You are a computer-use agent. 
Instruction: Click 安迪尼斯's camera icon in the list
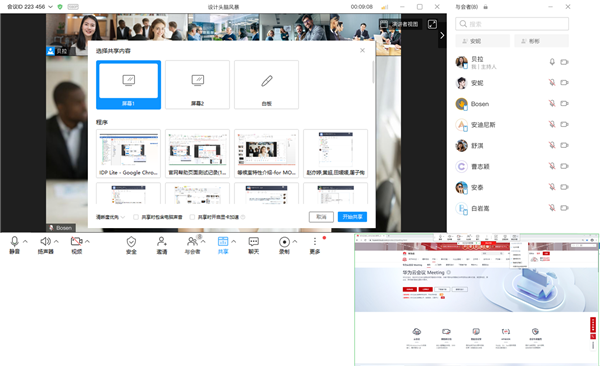tap(564, 124)
